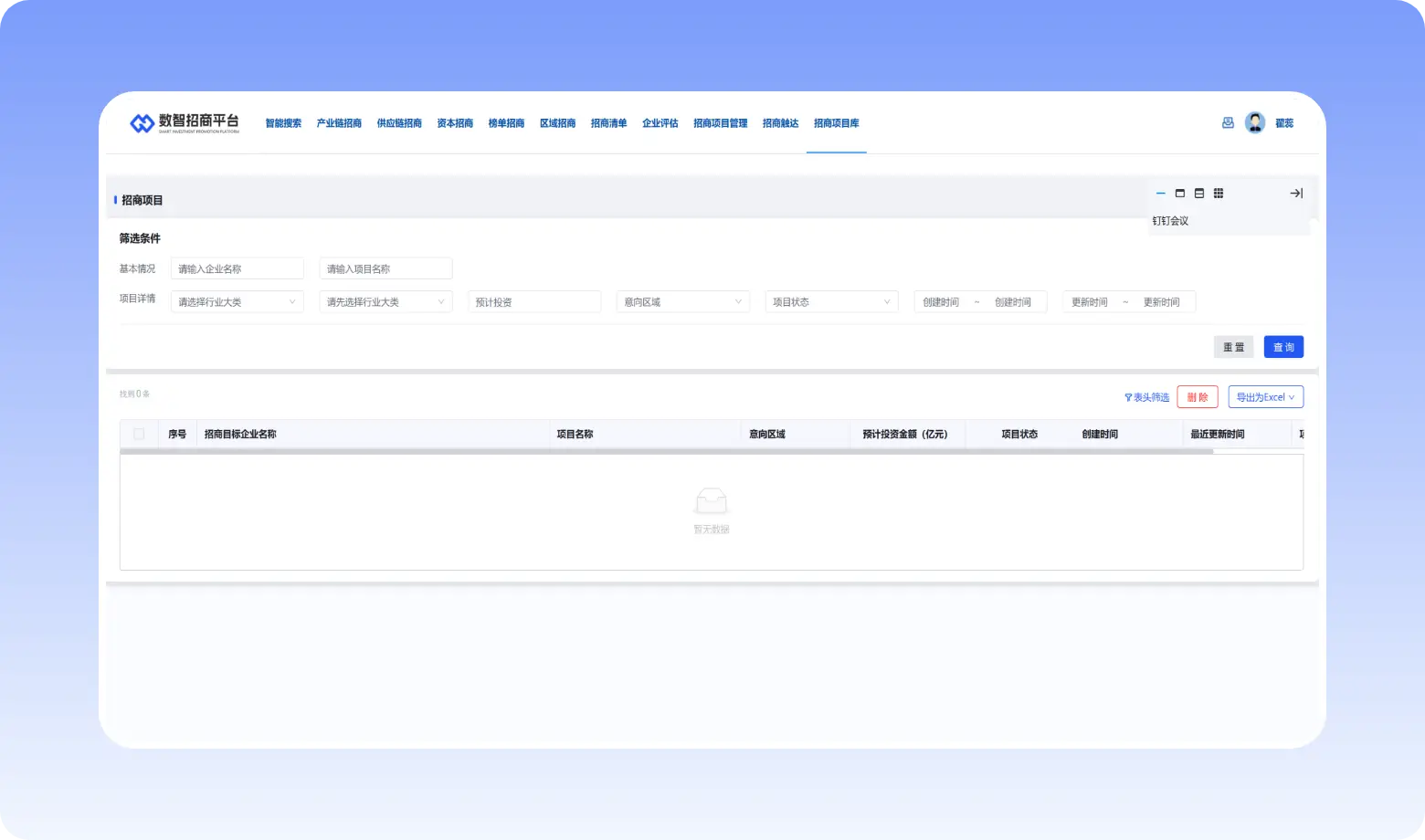Click the 重置 reset button

(x=1233, y=347)
